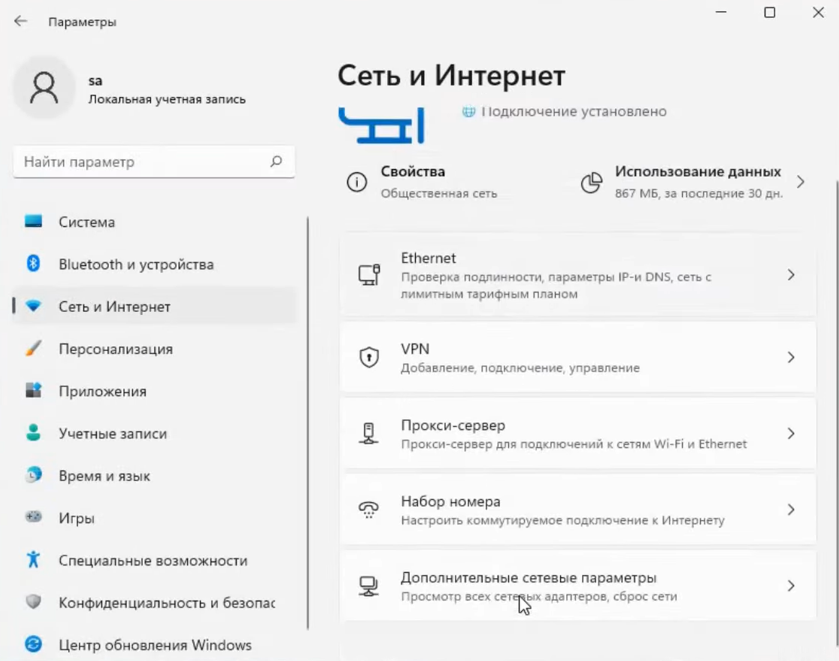The width and height of the screenshot is (839, 661).
Task: Open the Ethernet settings card
Action: 578,275
